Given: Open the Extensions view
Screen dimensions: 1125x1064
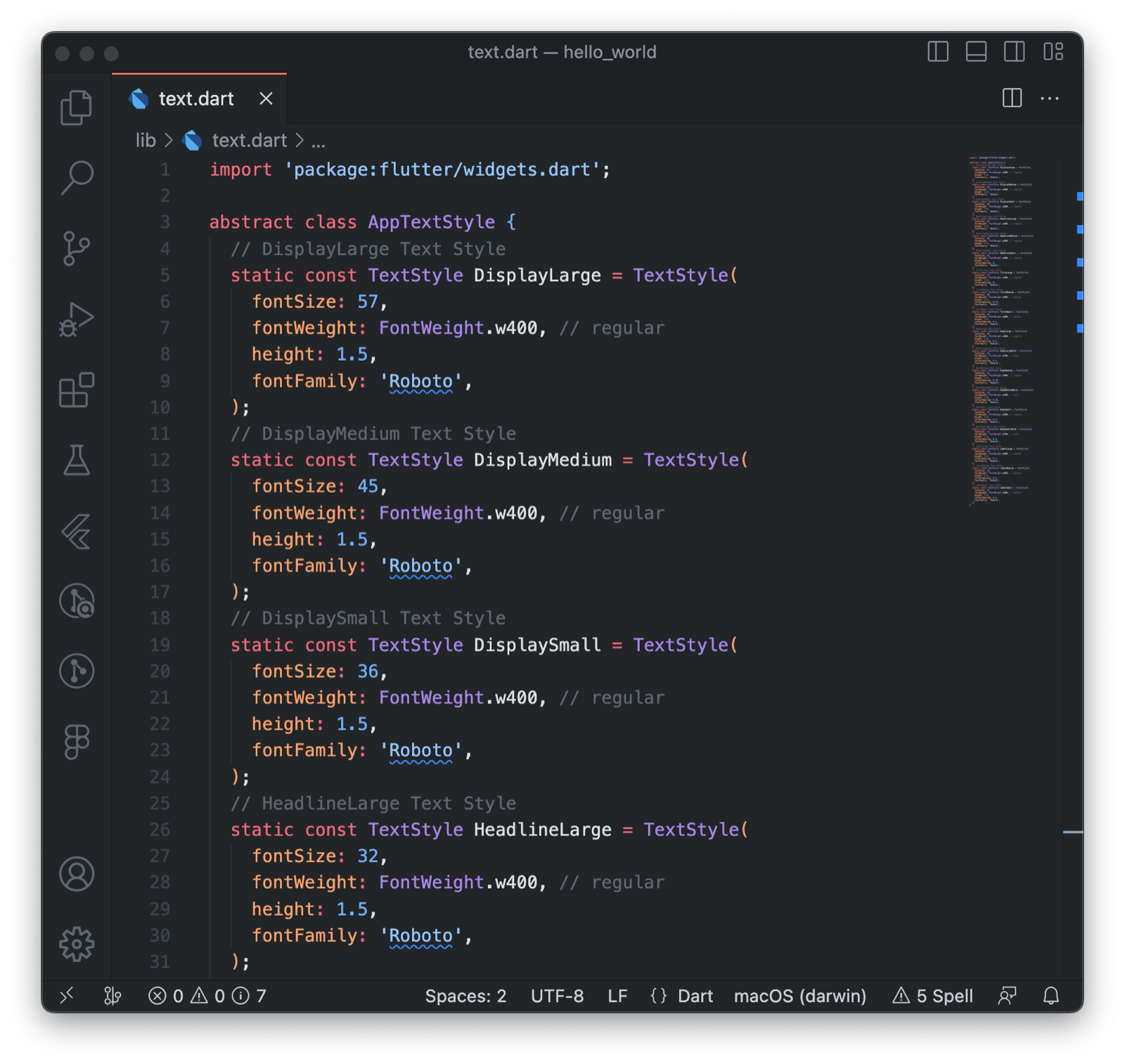Looking at the screenshot, I should point(76,390).
